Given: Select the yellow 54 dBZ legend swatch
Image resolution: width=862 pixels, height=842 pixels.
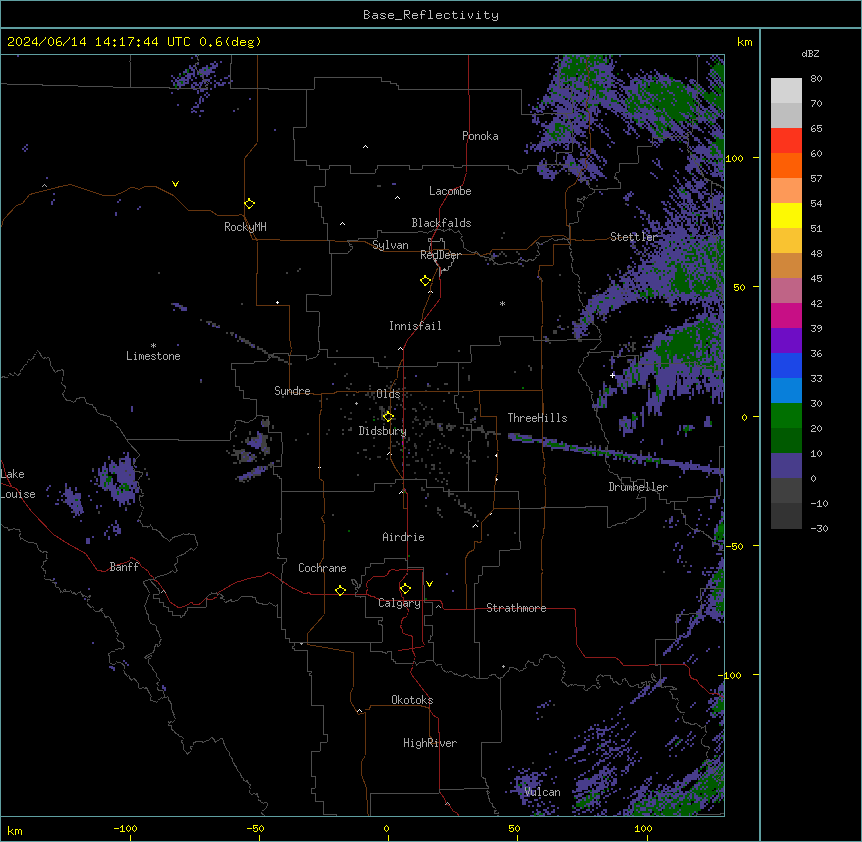Looking at the screenshot, I should (786, 215).
